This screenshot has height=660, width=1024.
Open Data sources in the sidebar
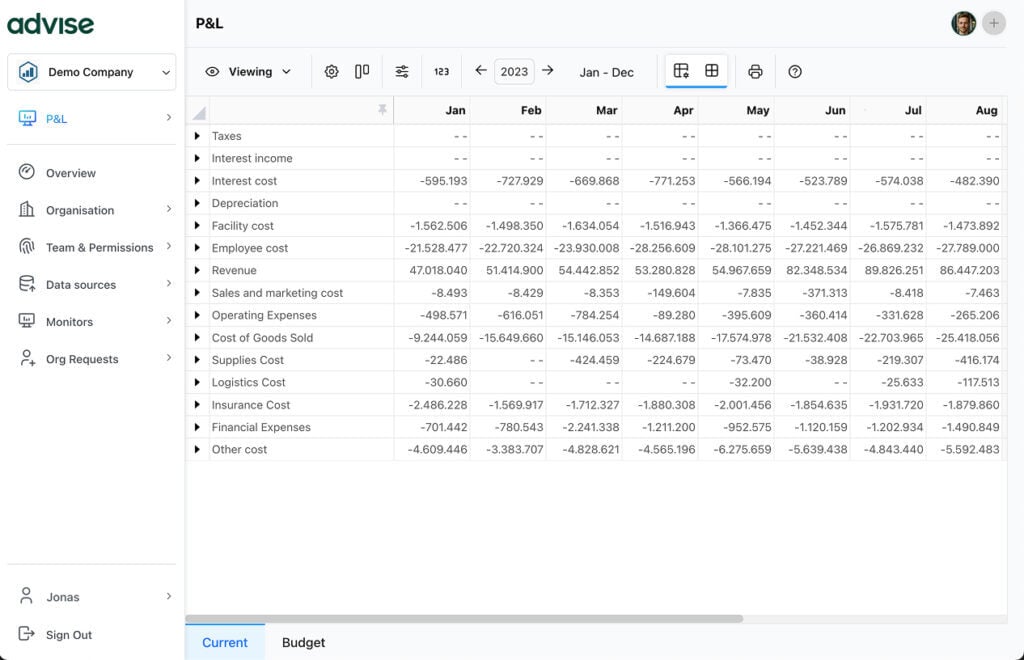click(x=81, y=285)
